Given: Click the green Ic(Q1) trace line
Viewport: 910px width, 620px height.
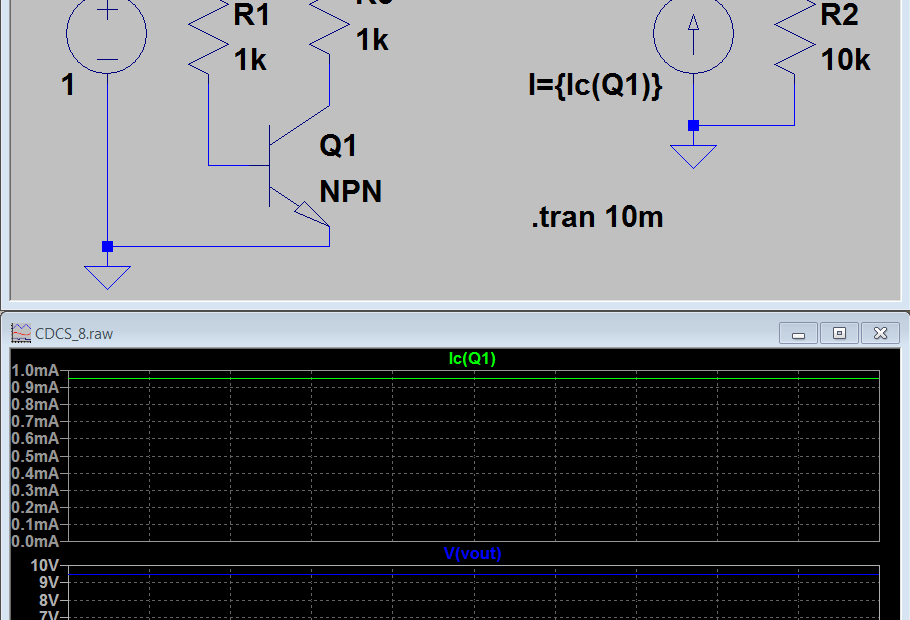Looking at the screenshot, I should 474,379.
